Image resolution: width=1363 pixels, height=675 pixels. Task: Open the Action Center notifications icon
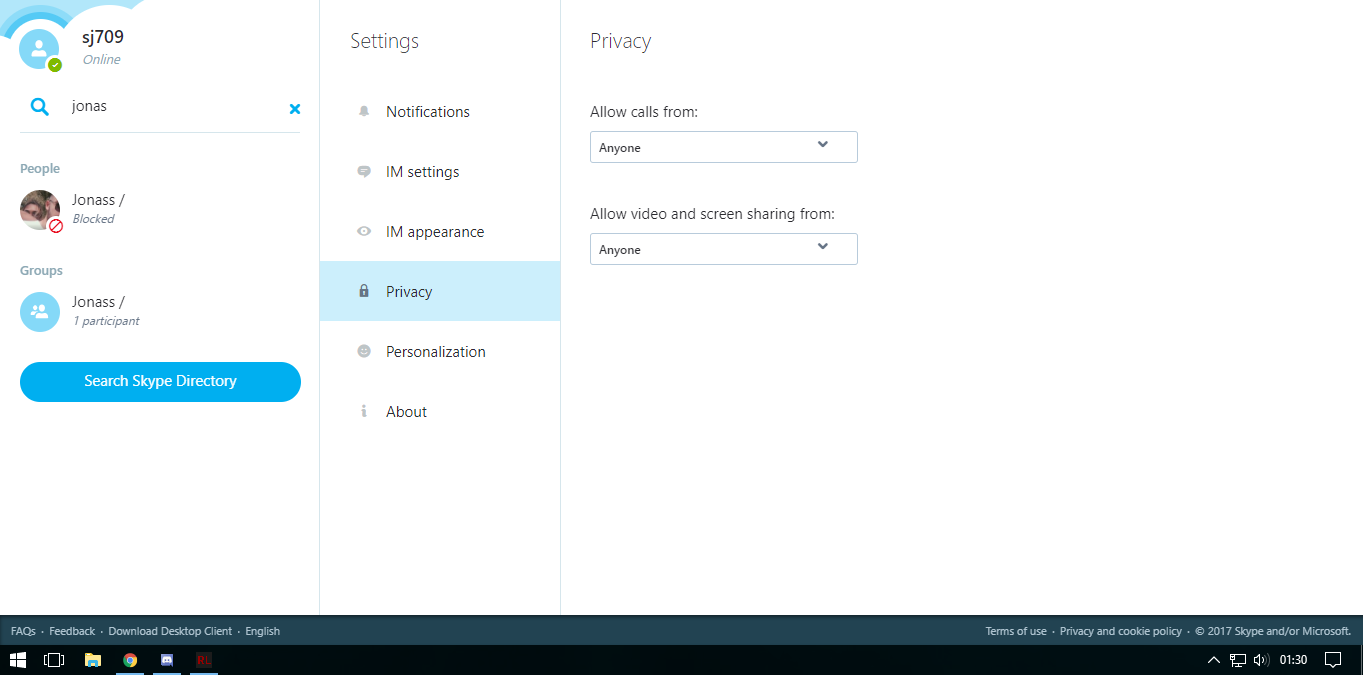1333,660
